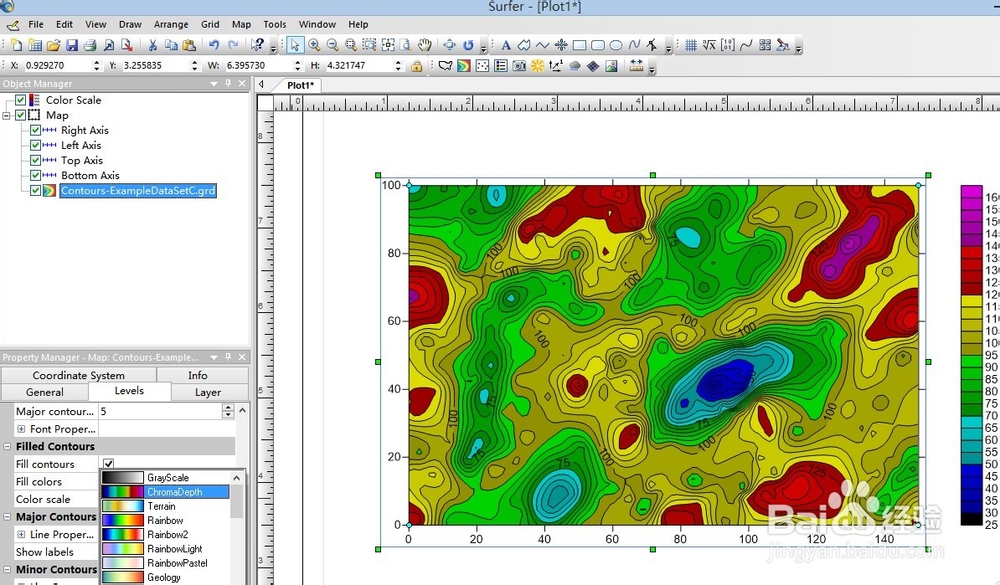The width and height of the screenshot is (1000, 585).
Task: Hide the Left Axis layer
Action: [x=36, y=145]
